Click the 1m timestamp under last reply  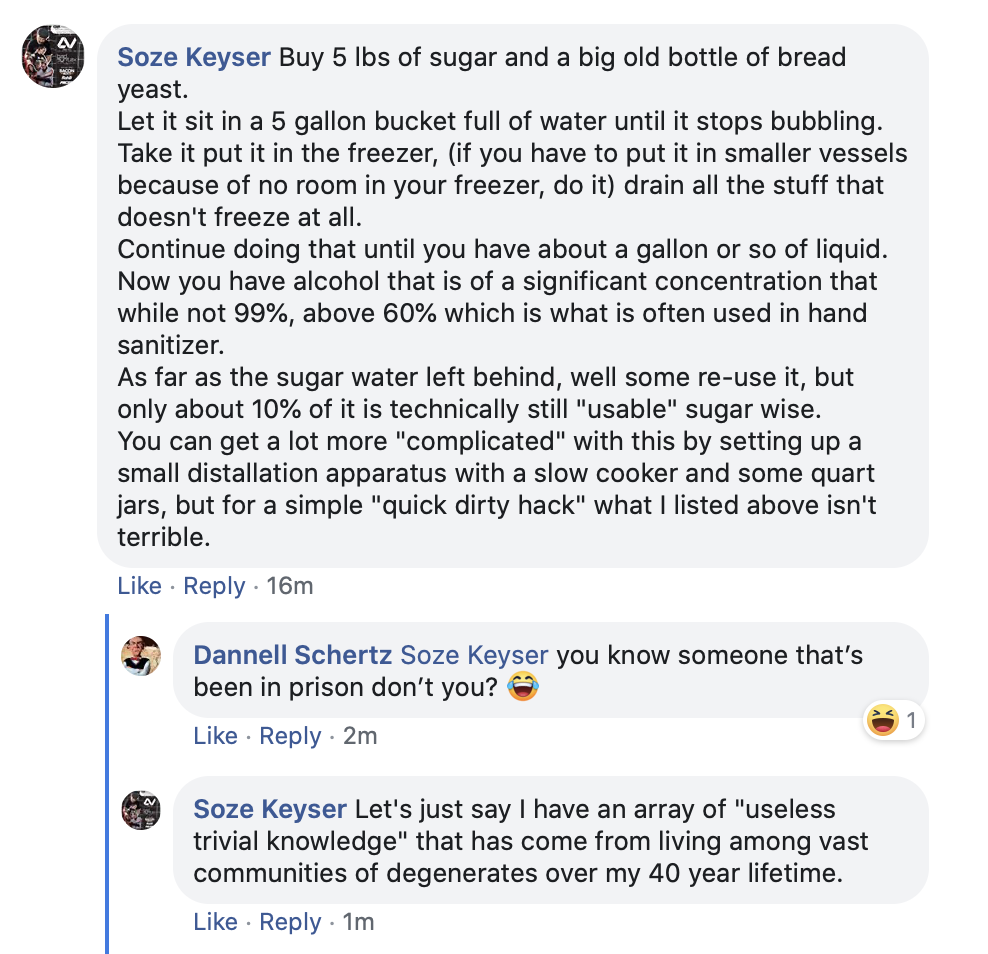358,922
